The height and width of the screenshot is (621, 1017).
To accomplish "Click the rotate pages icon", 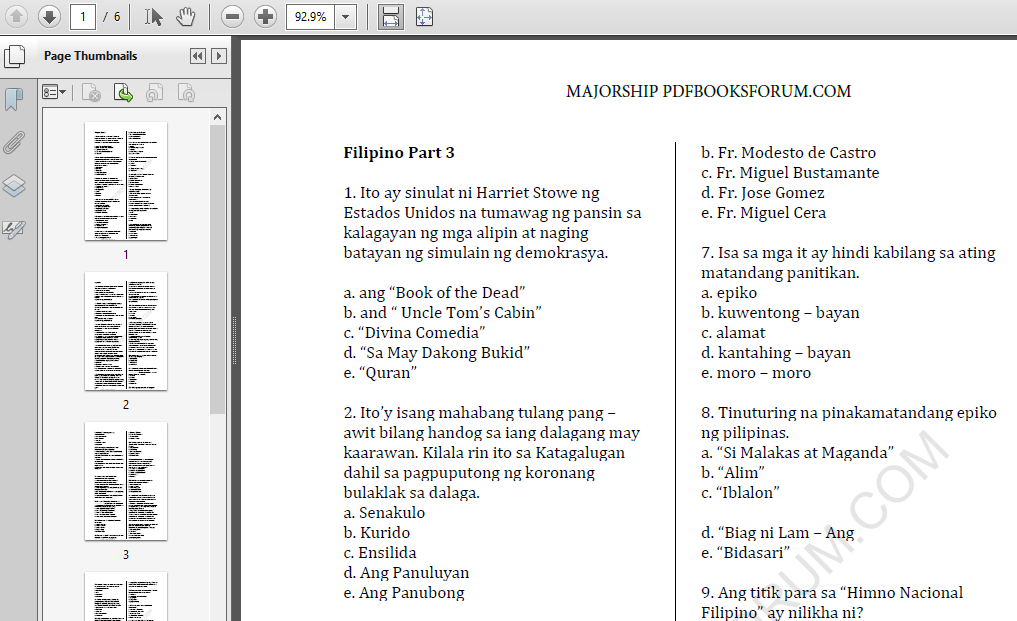I will click(154, 93).
